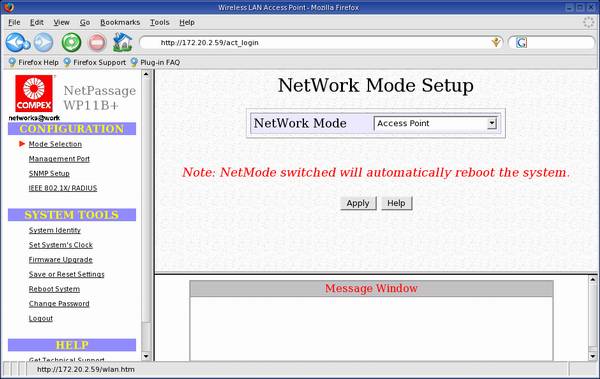Click the Message Window title
Viewport: 600px width, 379px height.
coord(371,288)
